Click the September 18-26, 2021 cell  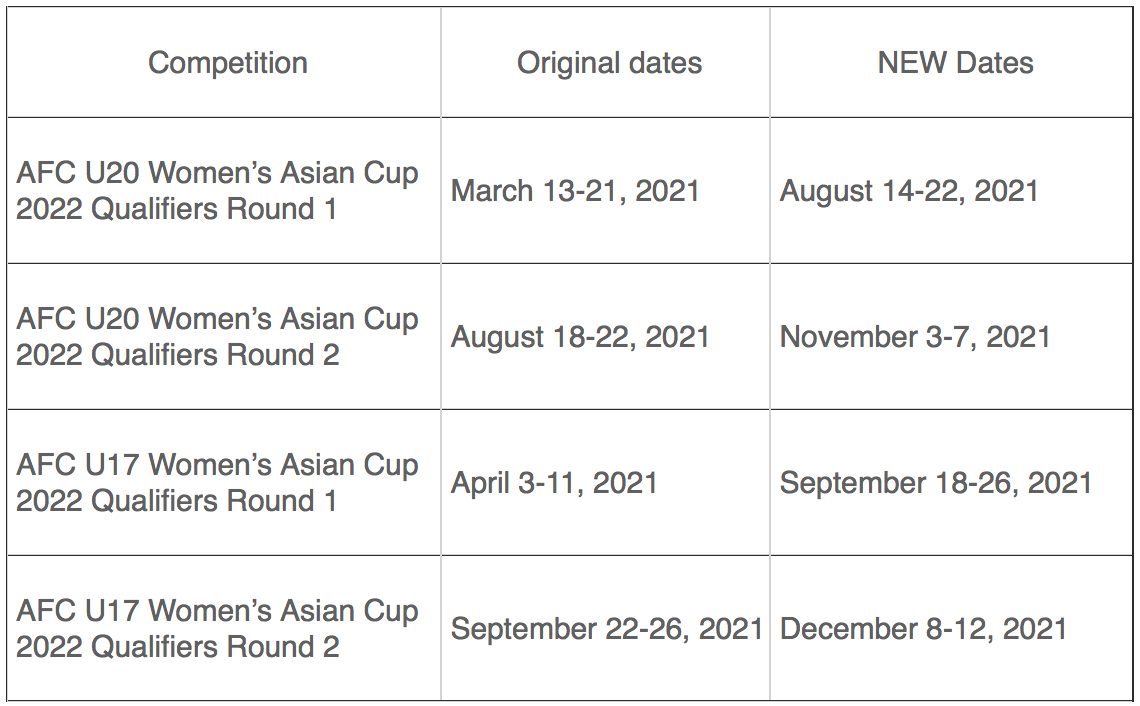point(951,483)
